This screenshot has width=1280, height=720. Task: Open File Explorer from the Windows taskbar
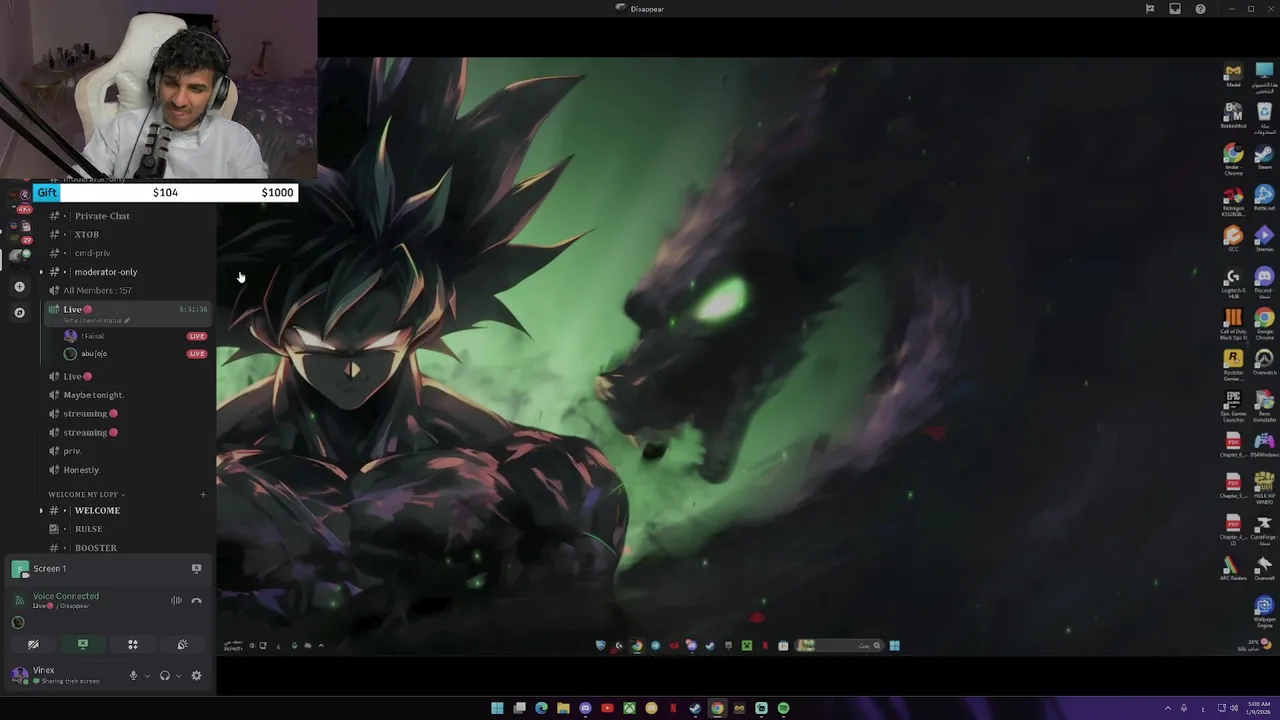pos(563,708)
